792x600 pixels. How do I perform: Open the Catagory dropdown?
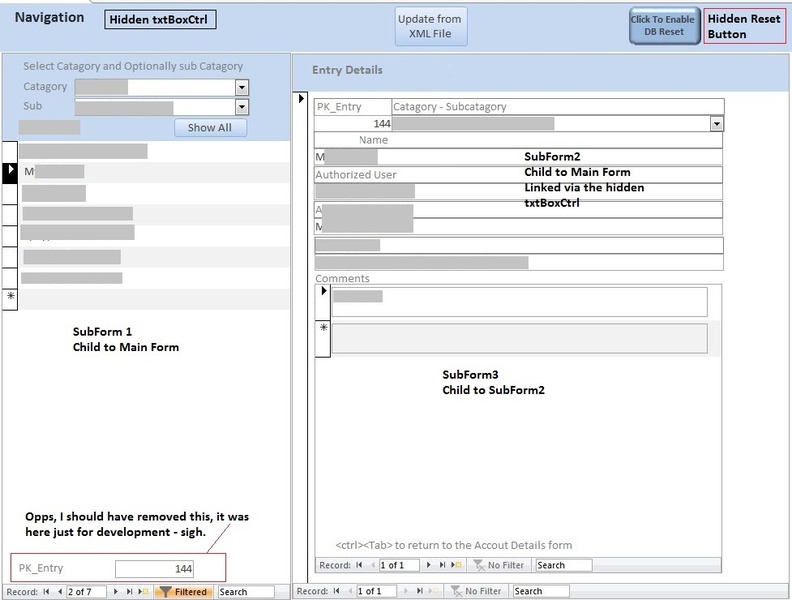[241, 87]
